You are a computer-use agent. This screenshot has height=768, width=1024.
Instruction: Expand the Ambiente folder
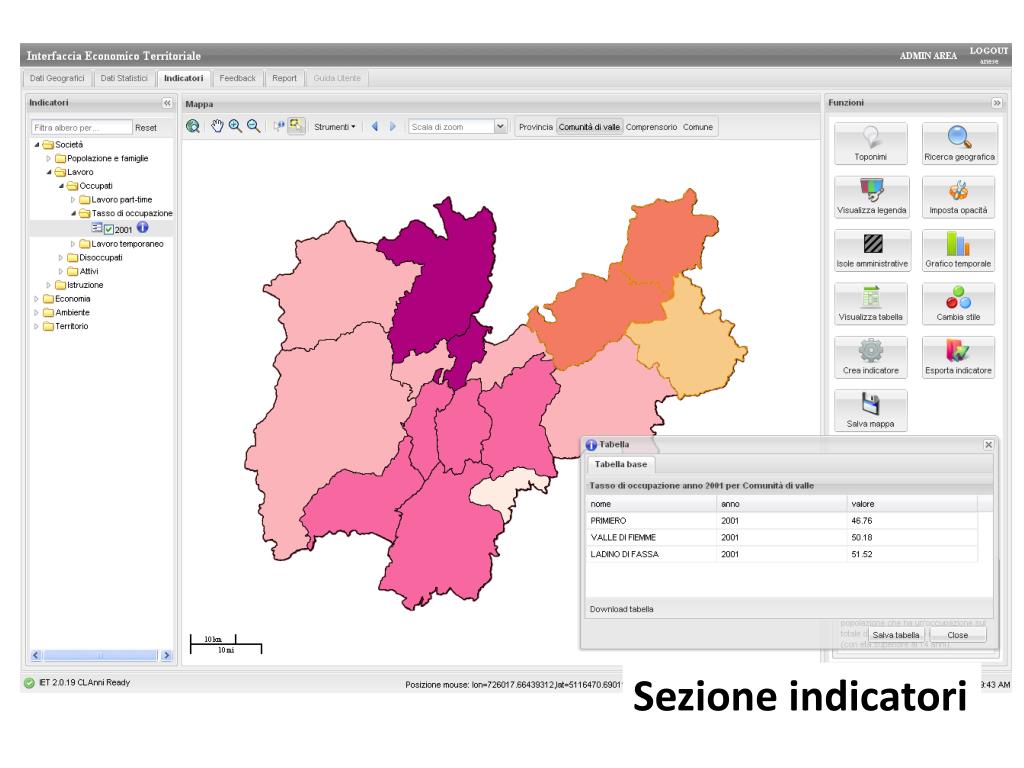tap(37, 313)
